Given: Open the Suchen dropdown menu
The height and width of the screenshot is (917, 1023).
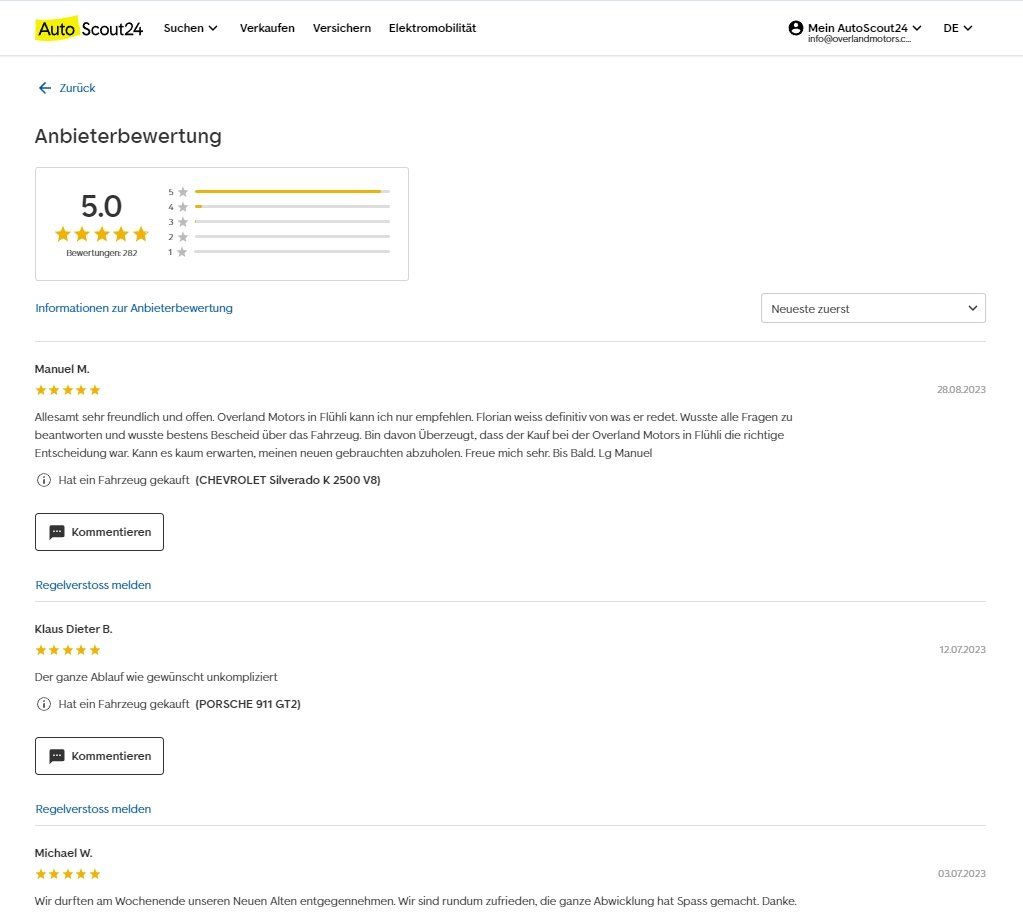Looking at the screenshot, I should pos(191,28).
